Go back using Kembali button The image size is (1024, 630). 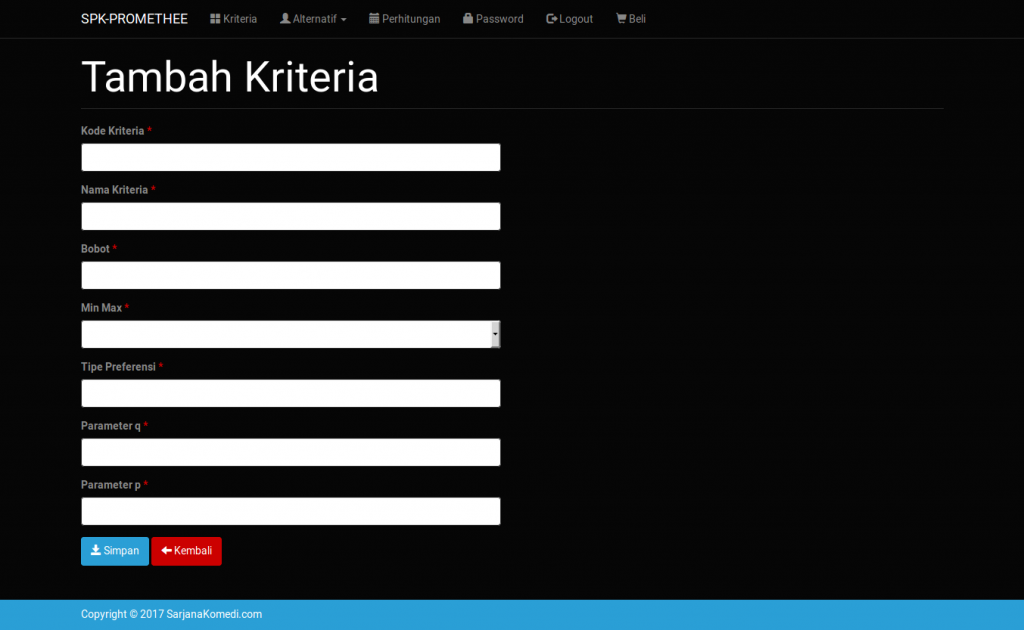187,551
